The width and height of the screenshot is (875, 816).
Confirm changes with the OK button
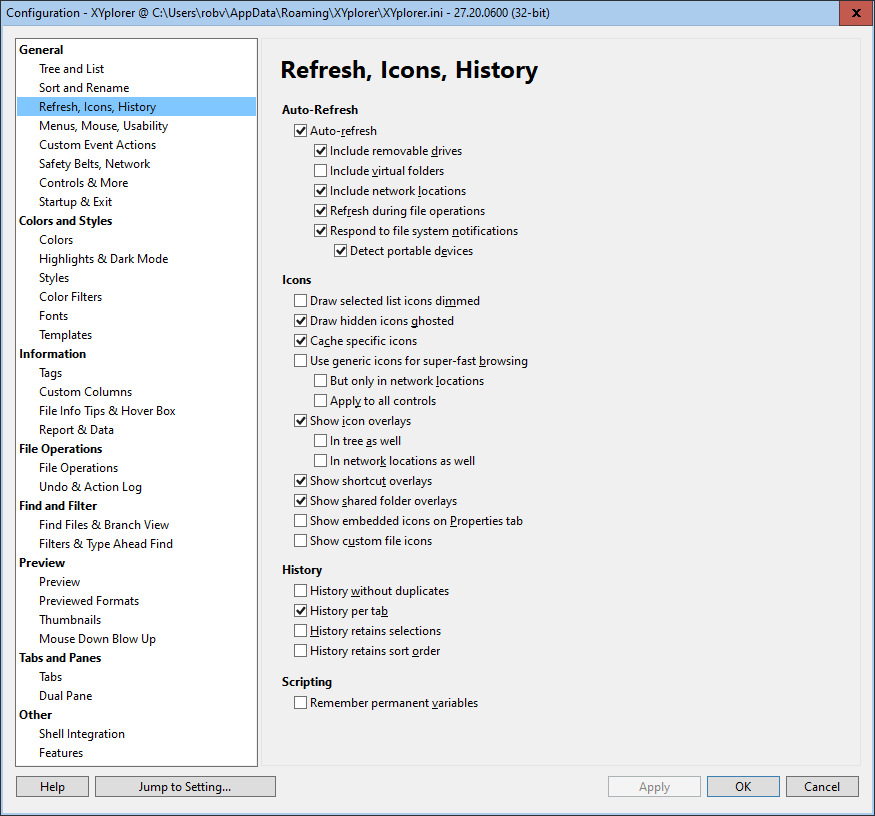click(742, 786)
